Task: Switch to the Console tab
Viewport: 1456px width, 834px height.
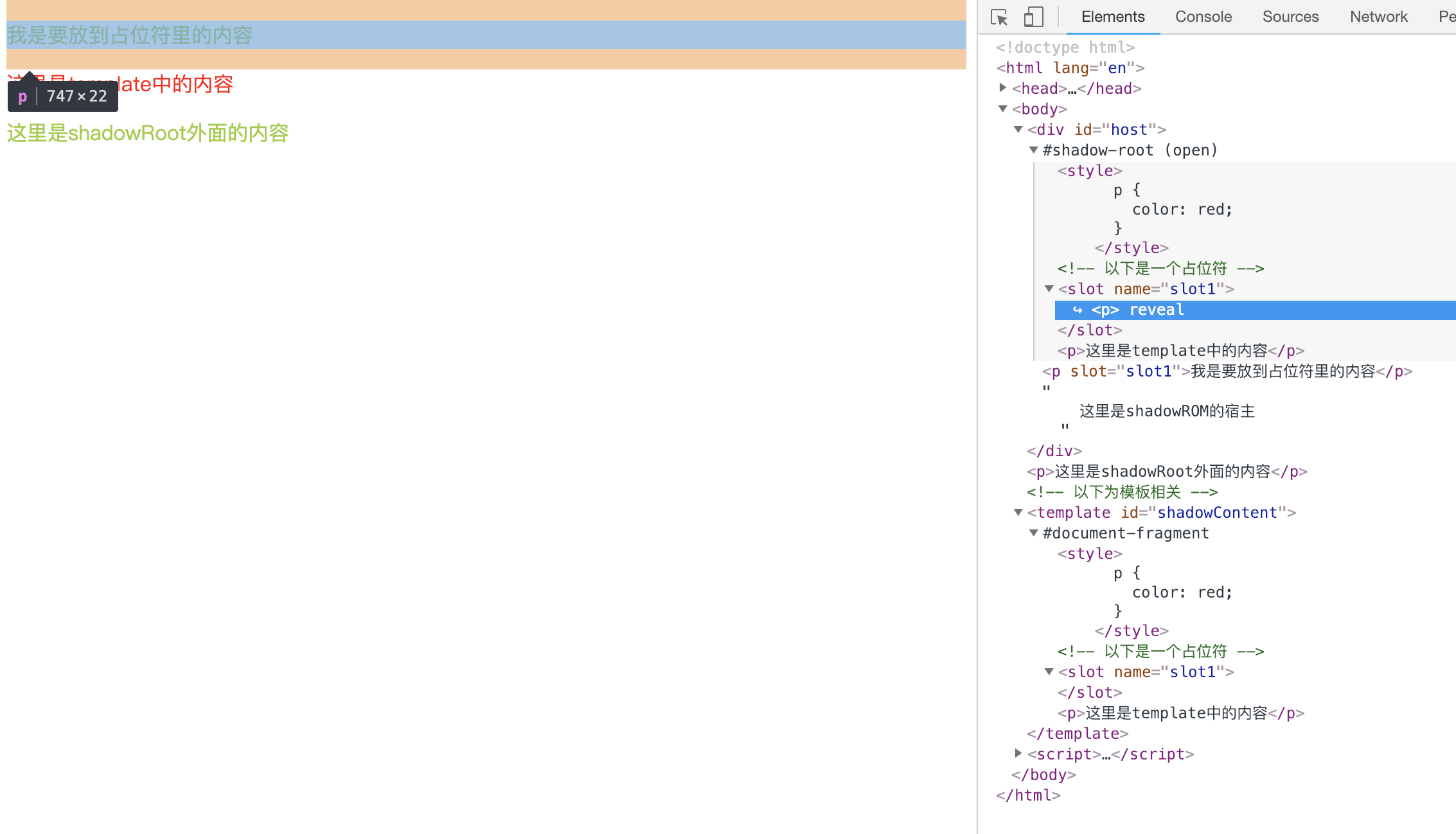Action: (x=1203, y=17)
